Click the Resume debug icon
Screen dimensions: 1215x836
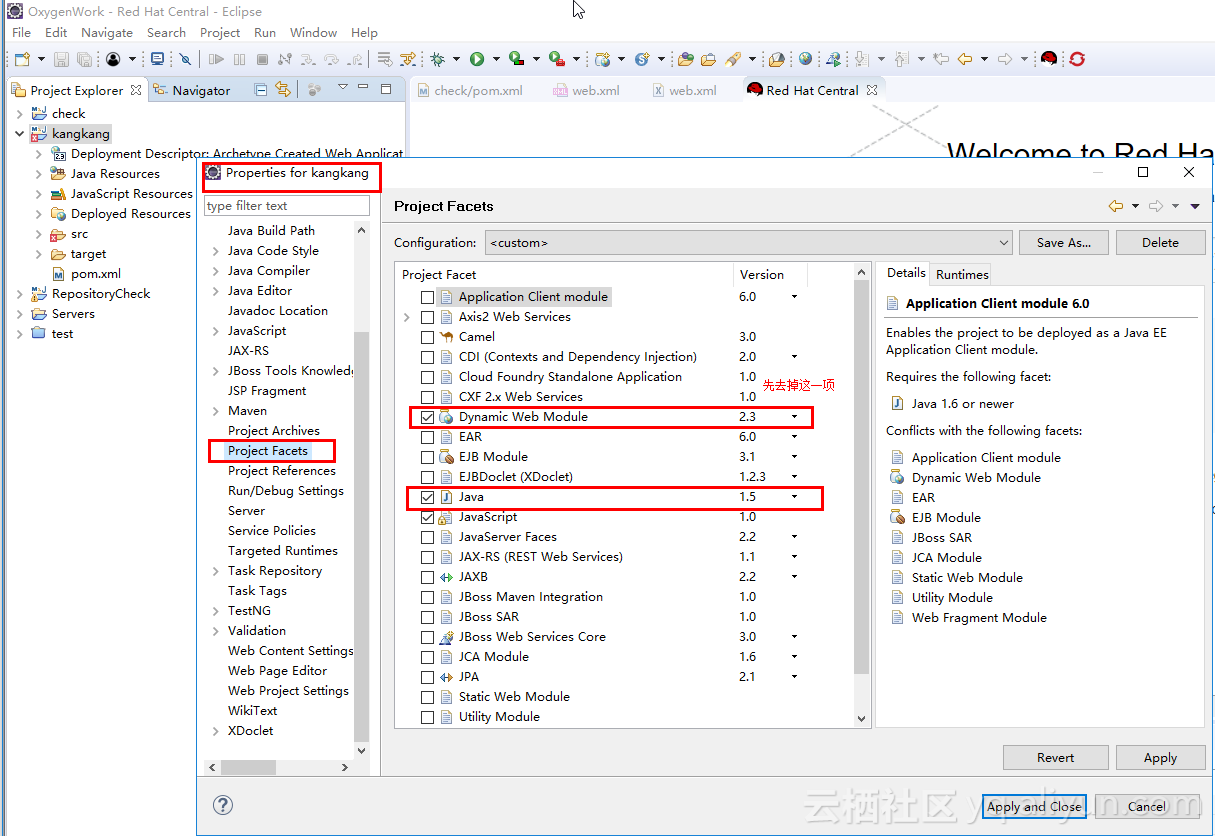tap(216, 59)
